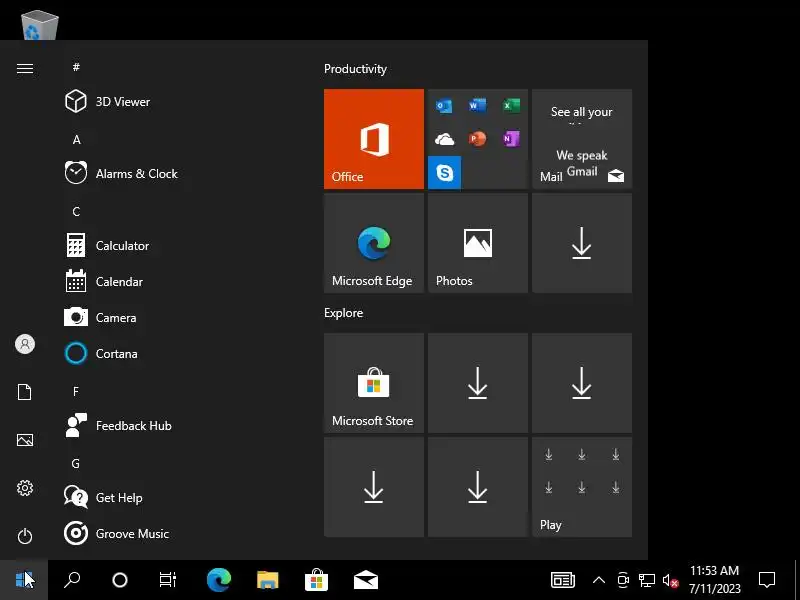Click the Recycle Bin desktop icon
This screenshot has width=800, height=600.
pyautogui.click(x=39, y=23)
